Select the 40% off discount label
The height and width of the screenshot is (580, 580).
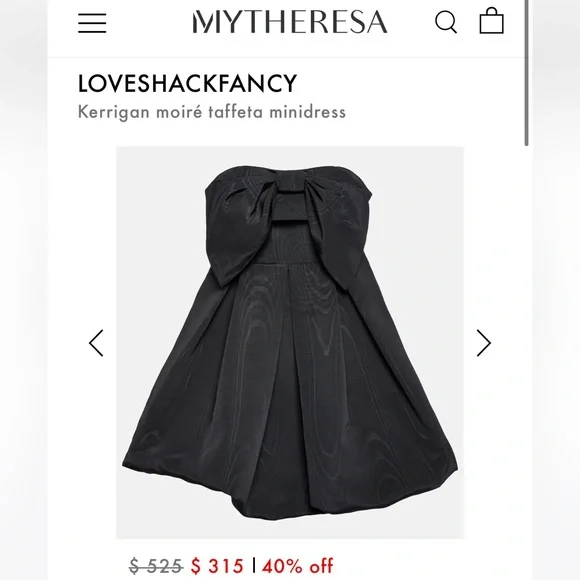[298, 566]
